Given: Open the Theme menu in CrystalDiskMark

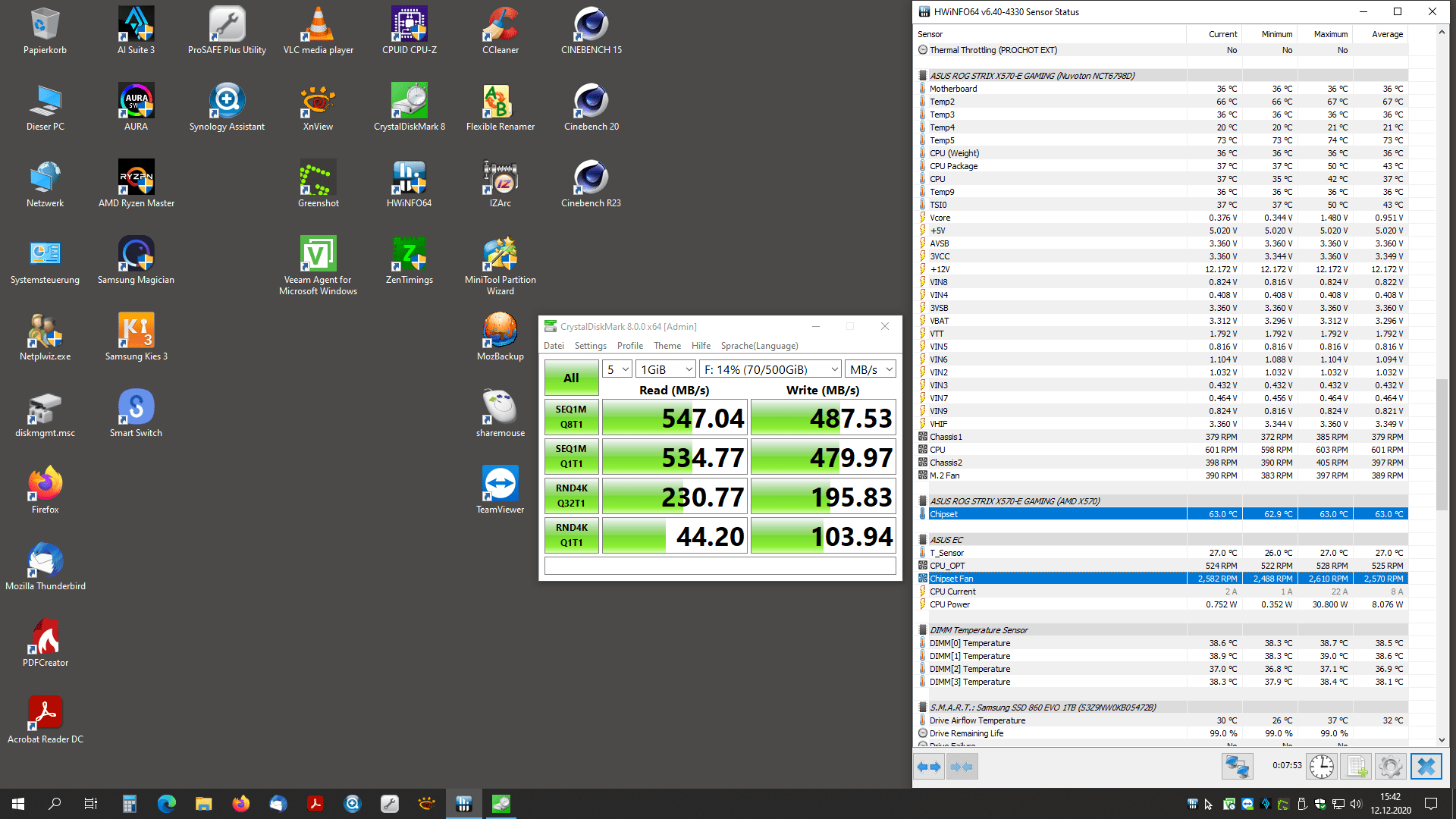Looking at the screenshot, I should pyautogui.click(x=667, y=346).
